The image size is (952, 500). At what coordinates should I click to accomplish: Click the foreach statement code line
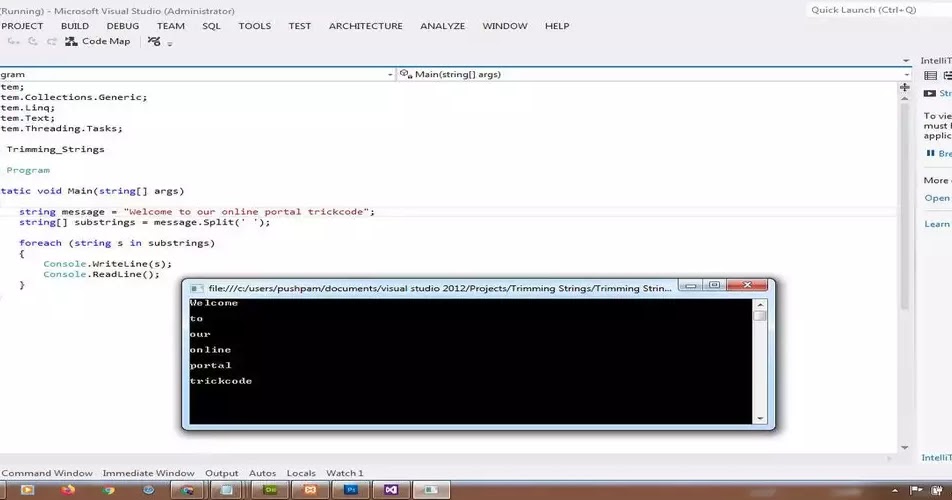click(117, 243)
